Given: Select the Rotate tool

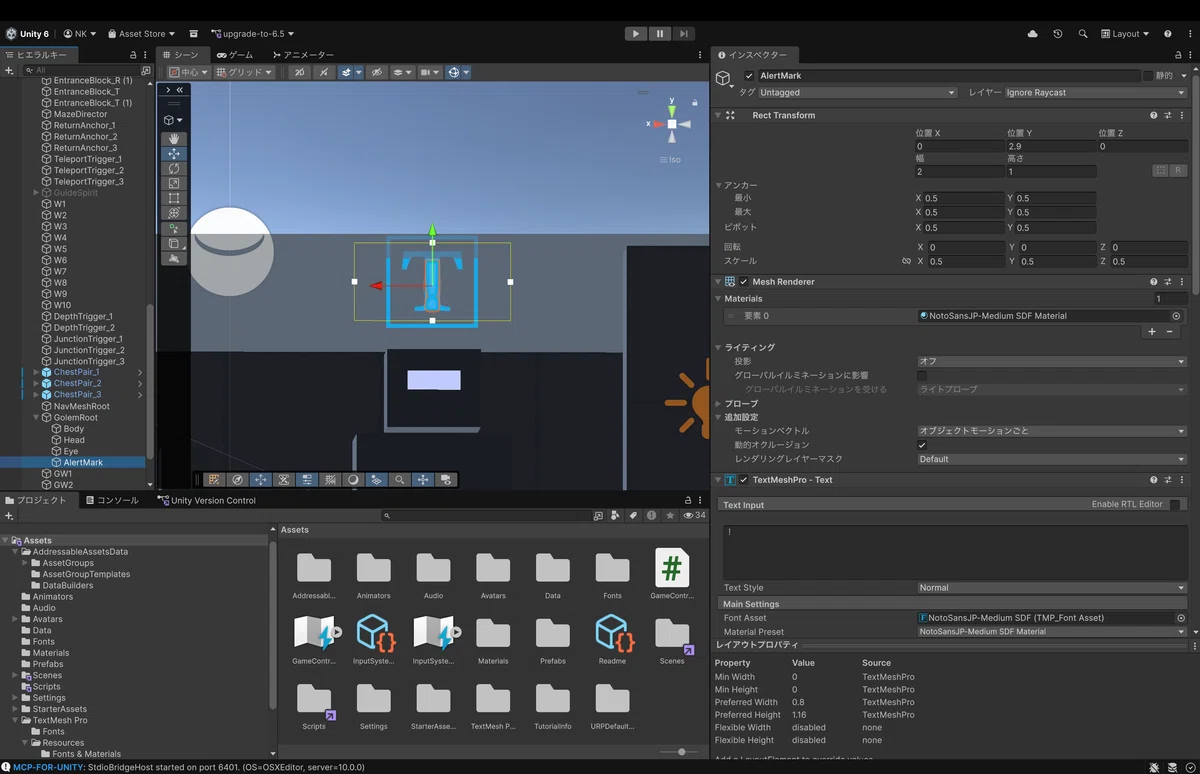Looking at the screenshot, I should coord(174,169).
